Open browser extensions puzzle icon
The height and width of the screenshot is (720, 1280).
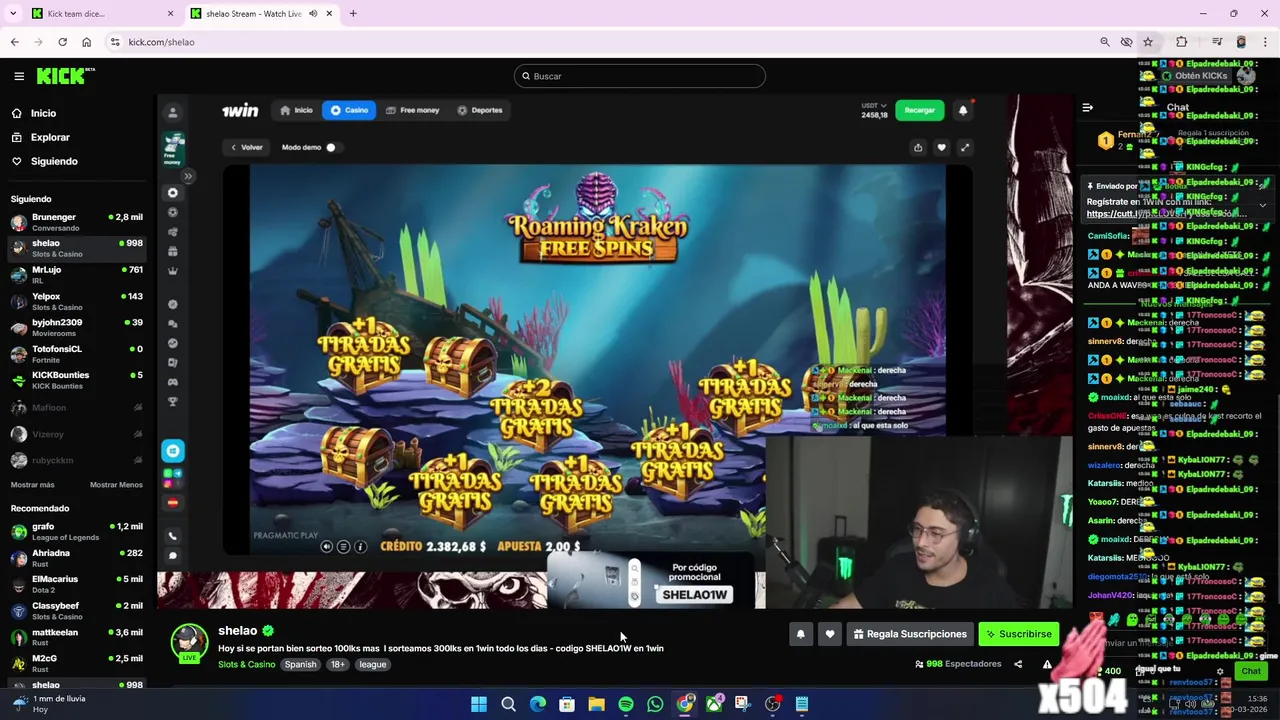coord(1182,42)
